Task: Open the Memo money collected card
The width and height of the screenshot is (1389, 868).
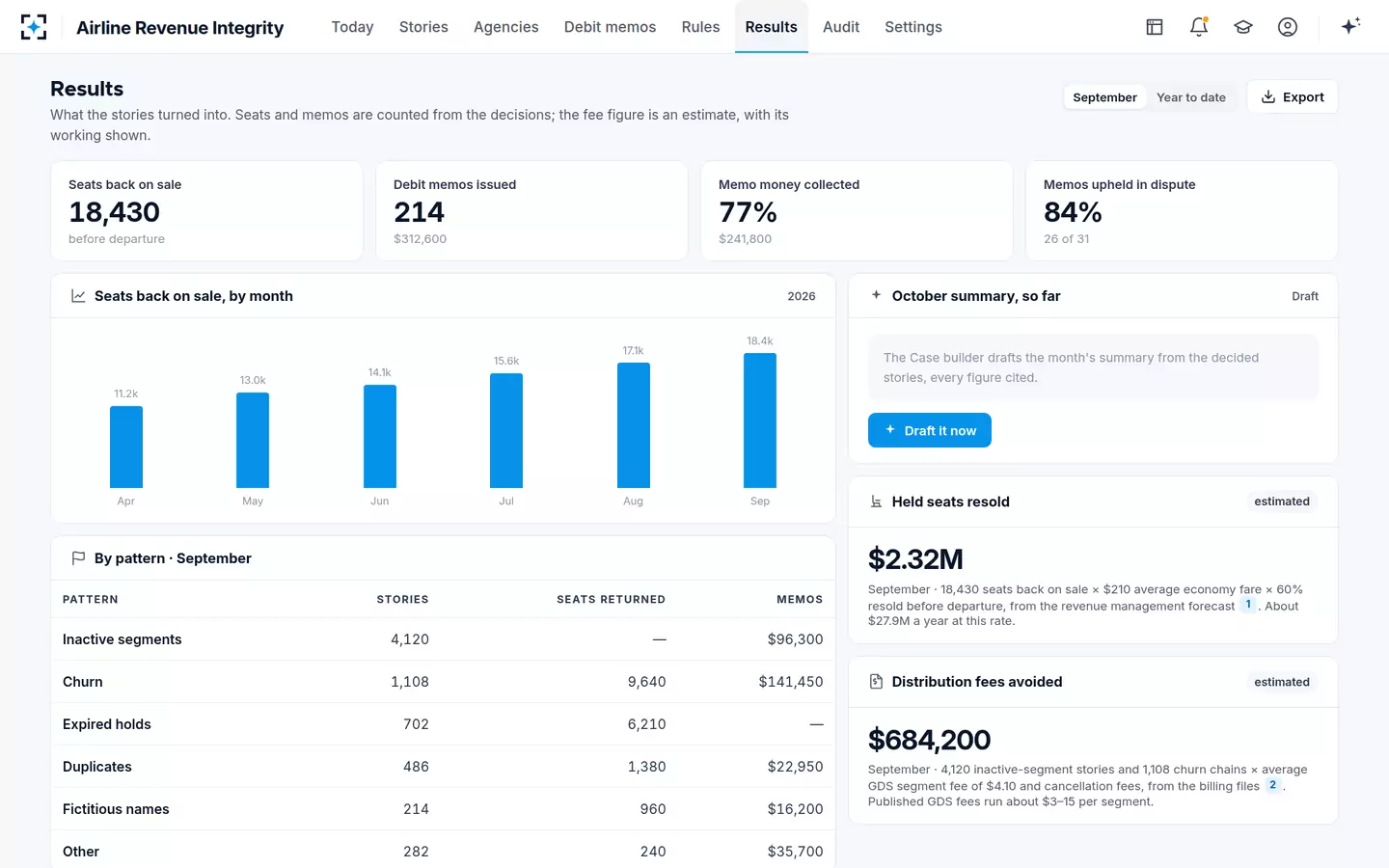Action: [857, 210]
